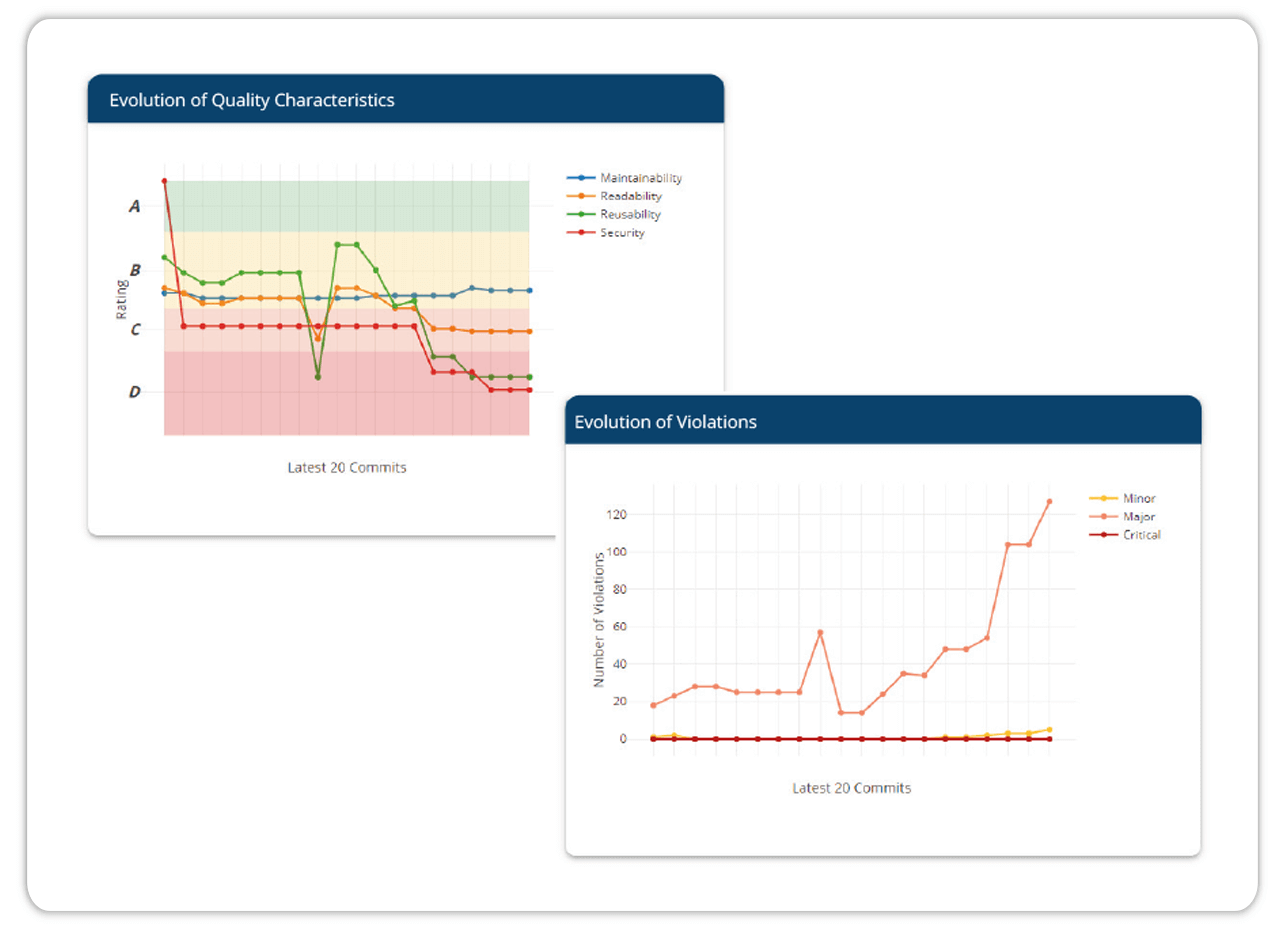Toggle the Minor violations legend entry
This screenshot has width=1281, height=928.
pos(1122,498)
